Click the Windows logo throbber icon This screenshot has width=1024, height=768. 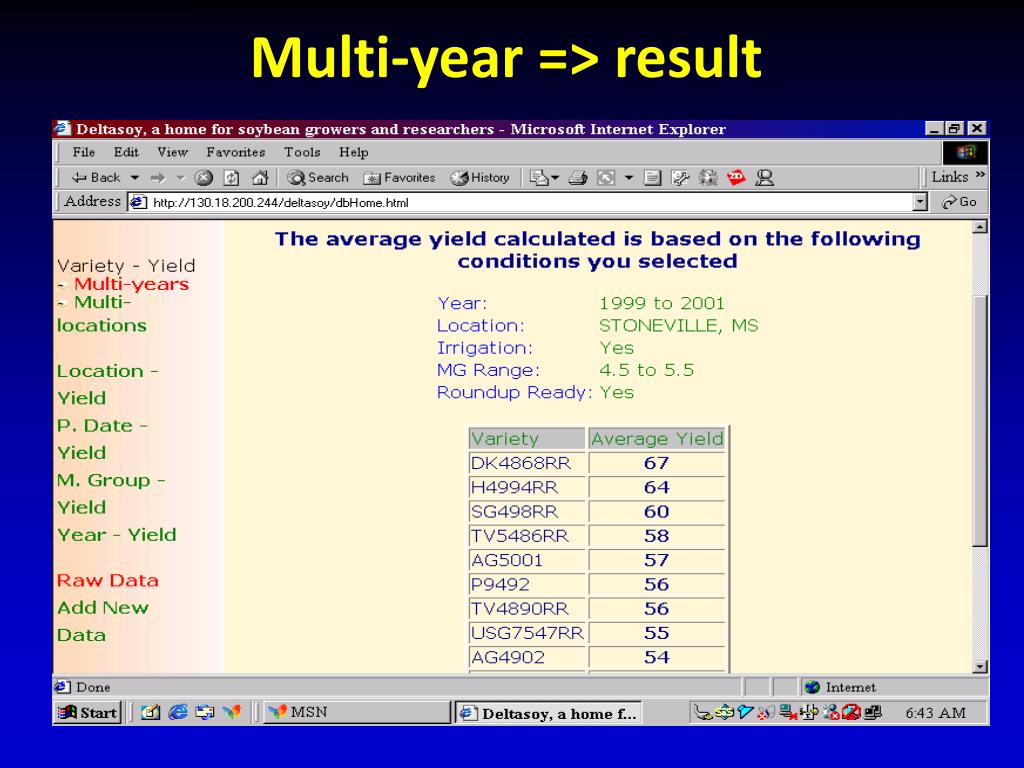(x=965, y=153)
